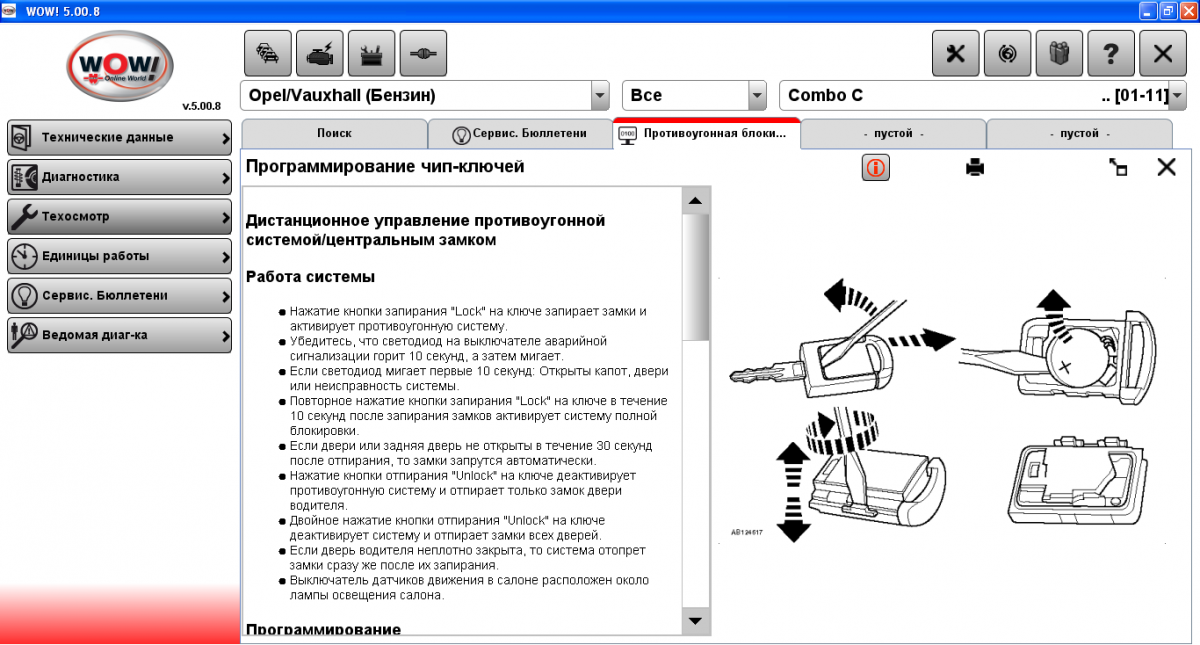Click the gift box toolbar icon
Viewport: 1200px width, 645px height.
pos(1060,54)
